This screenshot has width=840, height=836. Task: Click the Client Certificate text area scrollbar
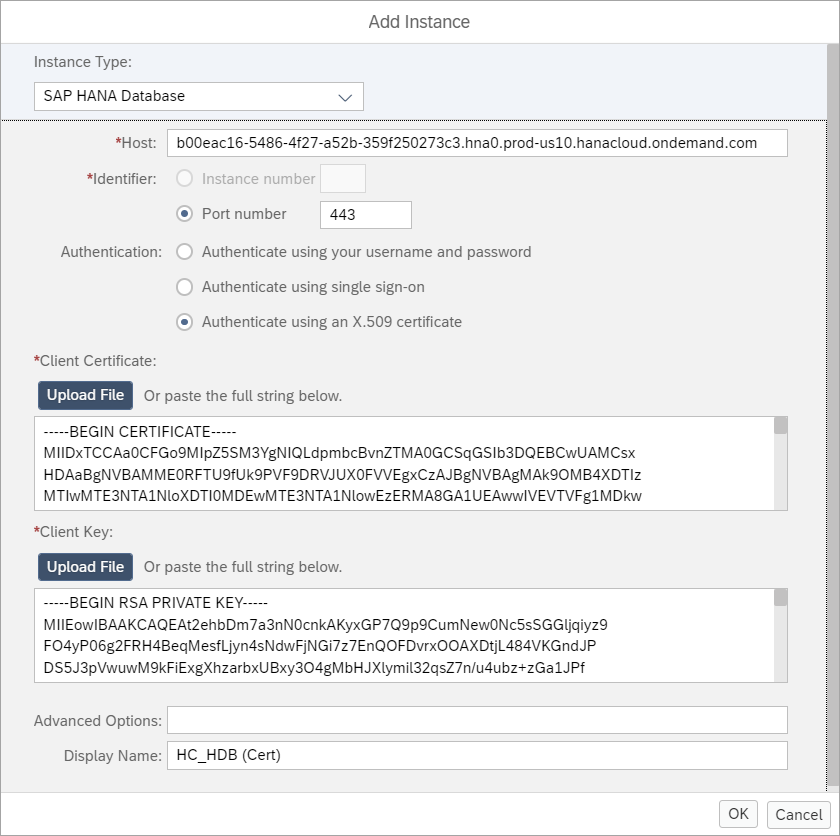click(x=781, y=464)
